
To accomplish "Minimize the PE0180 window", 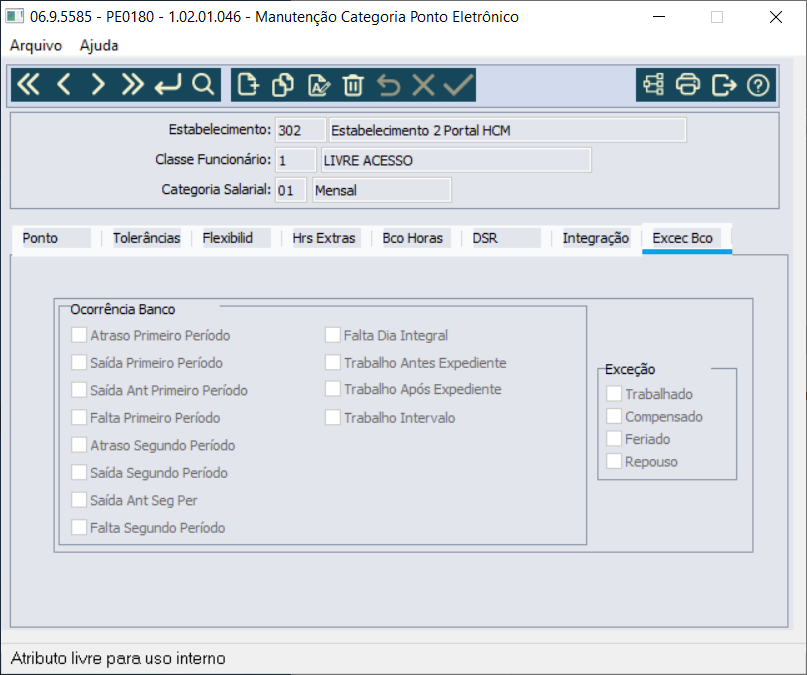I will (x=659, y=17).
